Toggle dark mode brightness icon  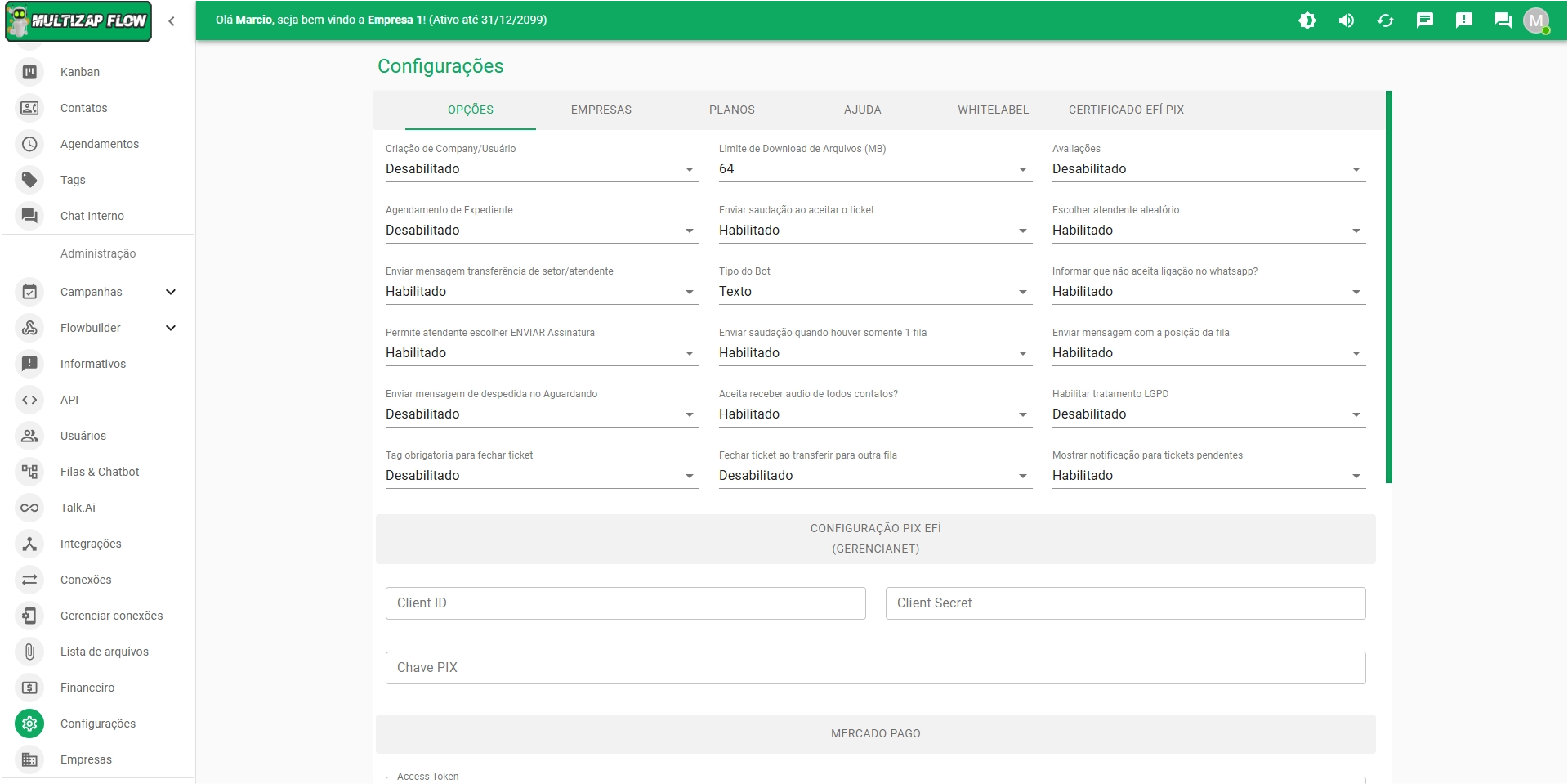pos(1307,20)
